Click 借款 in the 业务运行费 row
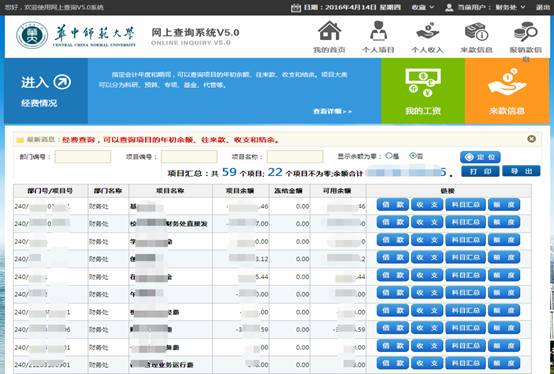This screenshot has width=554, height=374. tap(393, 363)
